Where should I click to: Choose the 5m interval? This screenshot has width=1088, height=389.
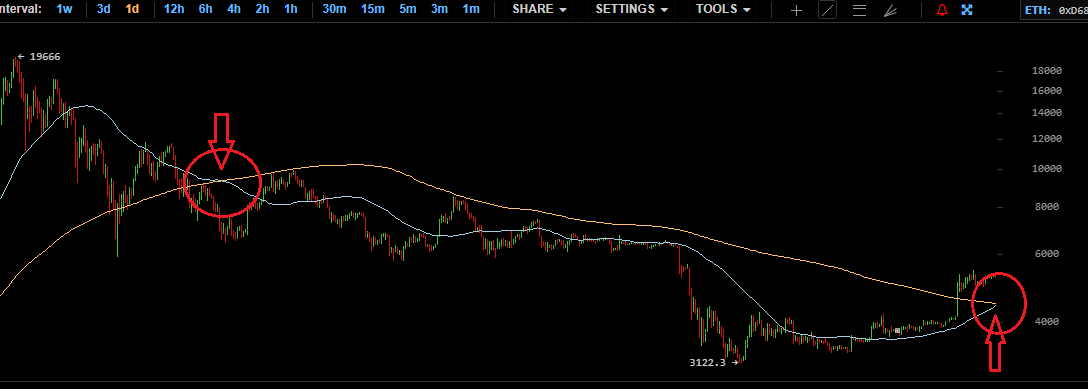407,9
